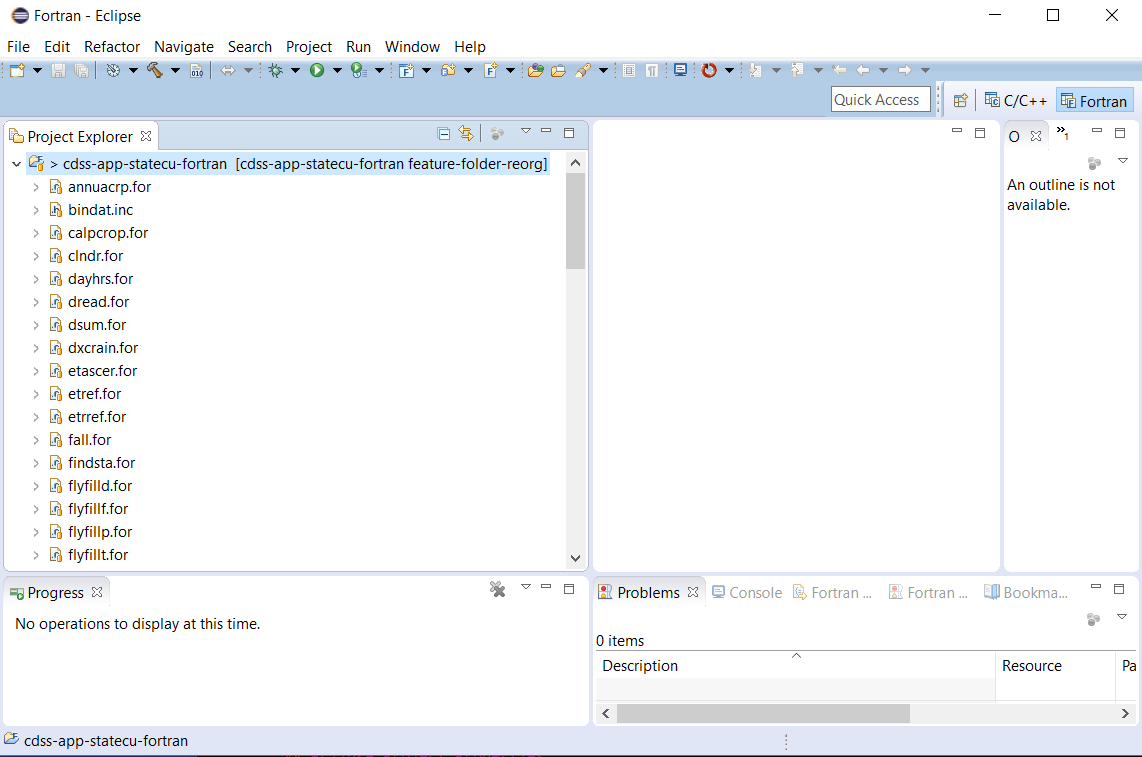Build the project using the hammer icon
This screenshot has width=1142, height=757.
point(155,70)
